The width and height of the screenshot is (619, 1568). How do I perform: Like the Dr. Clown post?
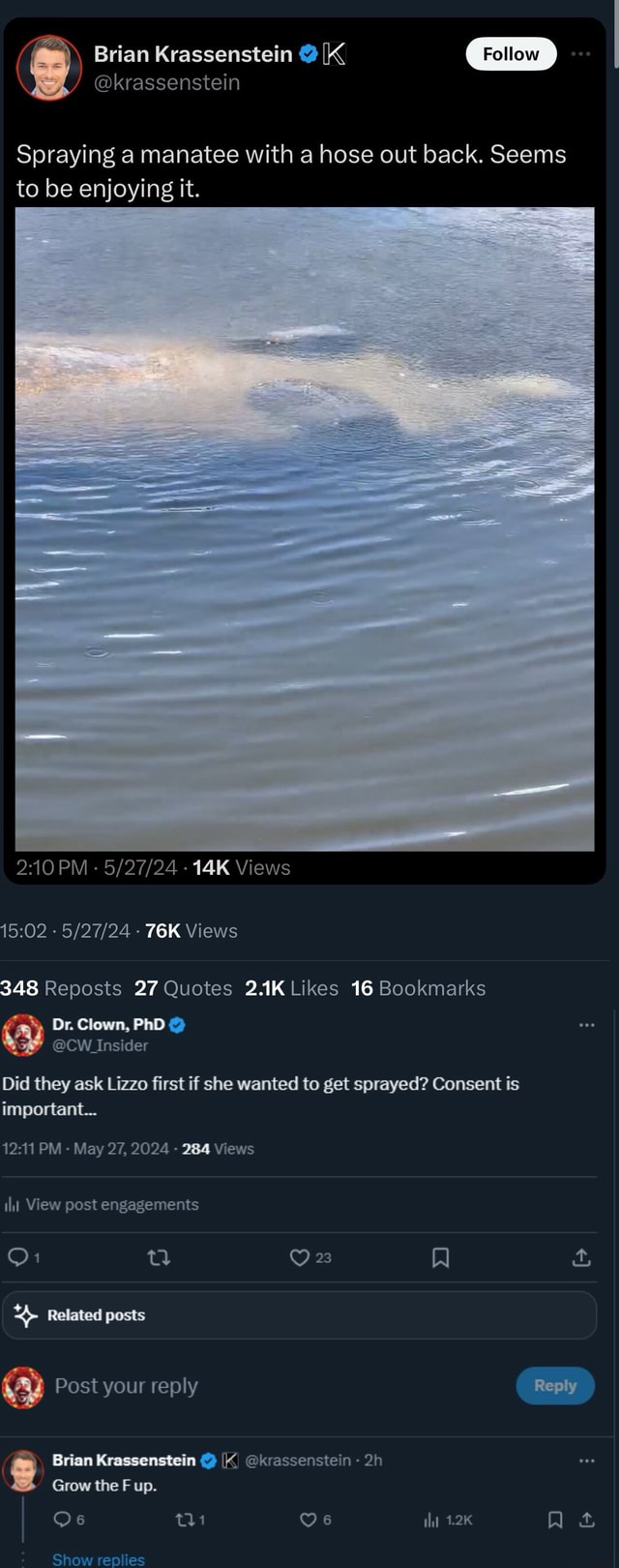pos(300,1257)
